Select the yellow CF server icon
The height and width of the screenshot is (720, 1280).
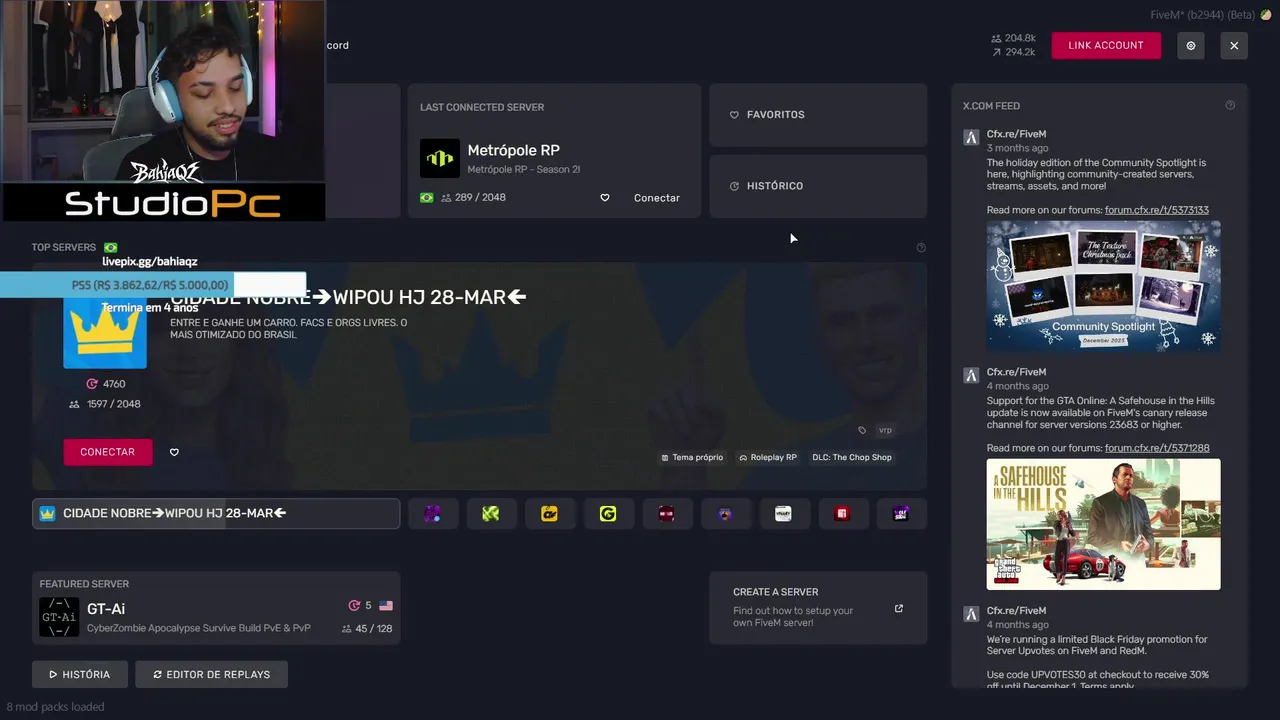pos(549,513)
